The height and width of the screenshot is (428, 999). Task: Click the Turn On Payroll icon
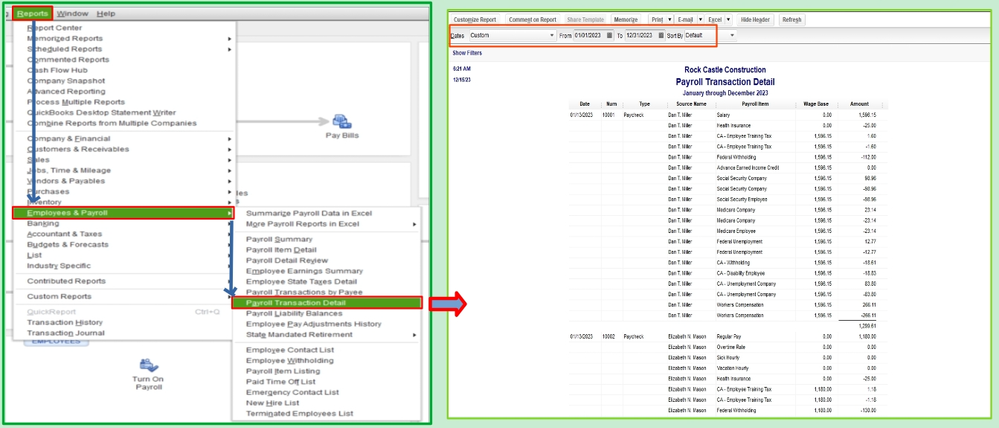[148, 366]
